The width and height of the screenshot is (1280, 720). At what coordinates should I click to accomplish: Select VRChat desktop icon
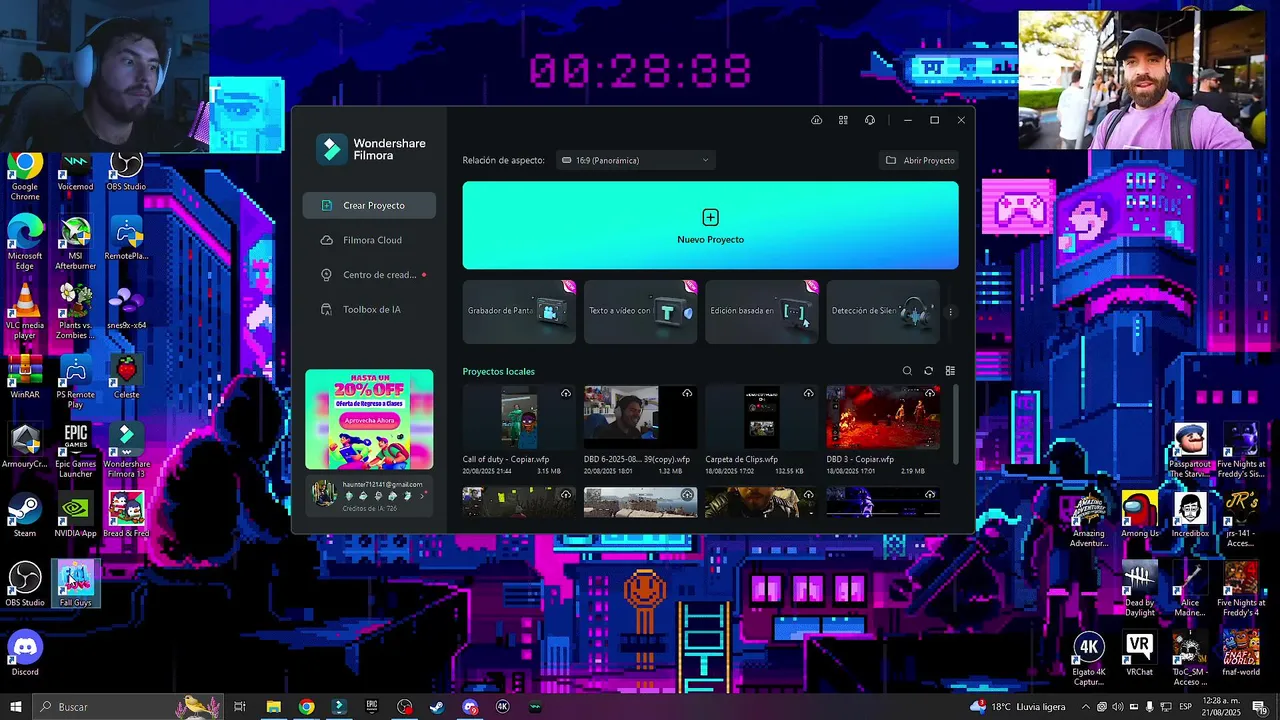[1139, 655]
